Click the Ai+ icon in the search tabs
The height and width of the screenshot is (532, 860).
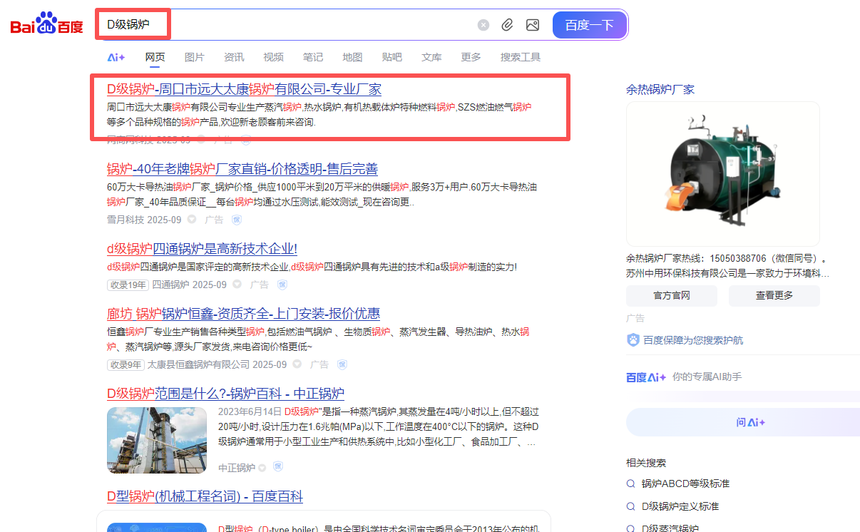116,57
